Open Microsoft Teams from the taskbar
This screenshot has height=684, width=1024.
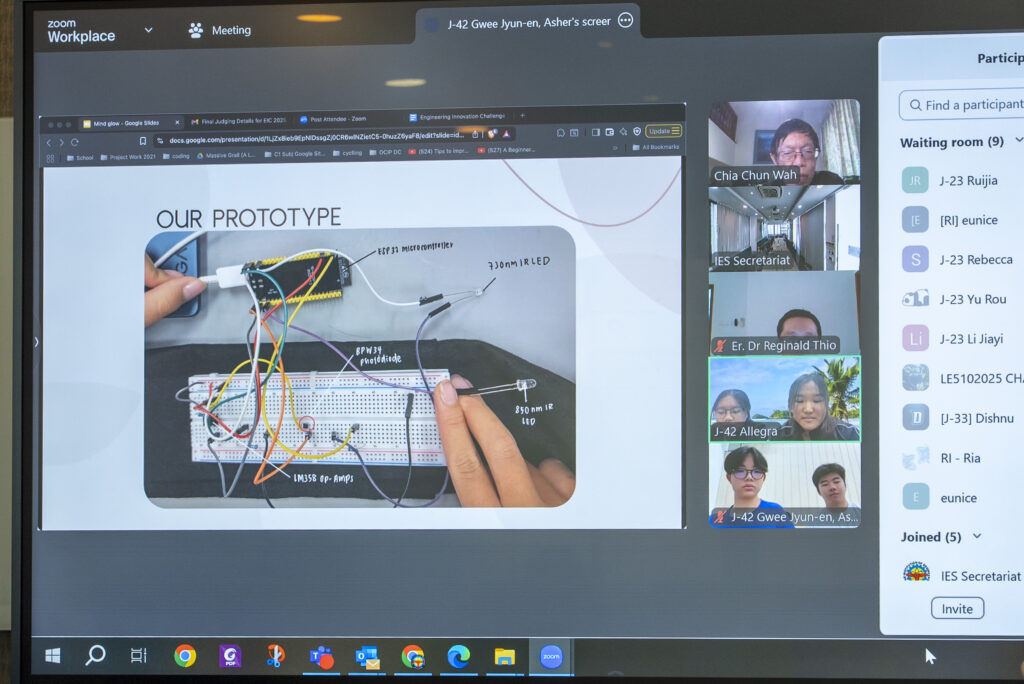pos(321,657)
